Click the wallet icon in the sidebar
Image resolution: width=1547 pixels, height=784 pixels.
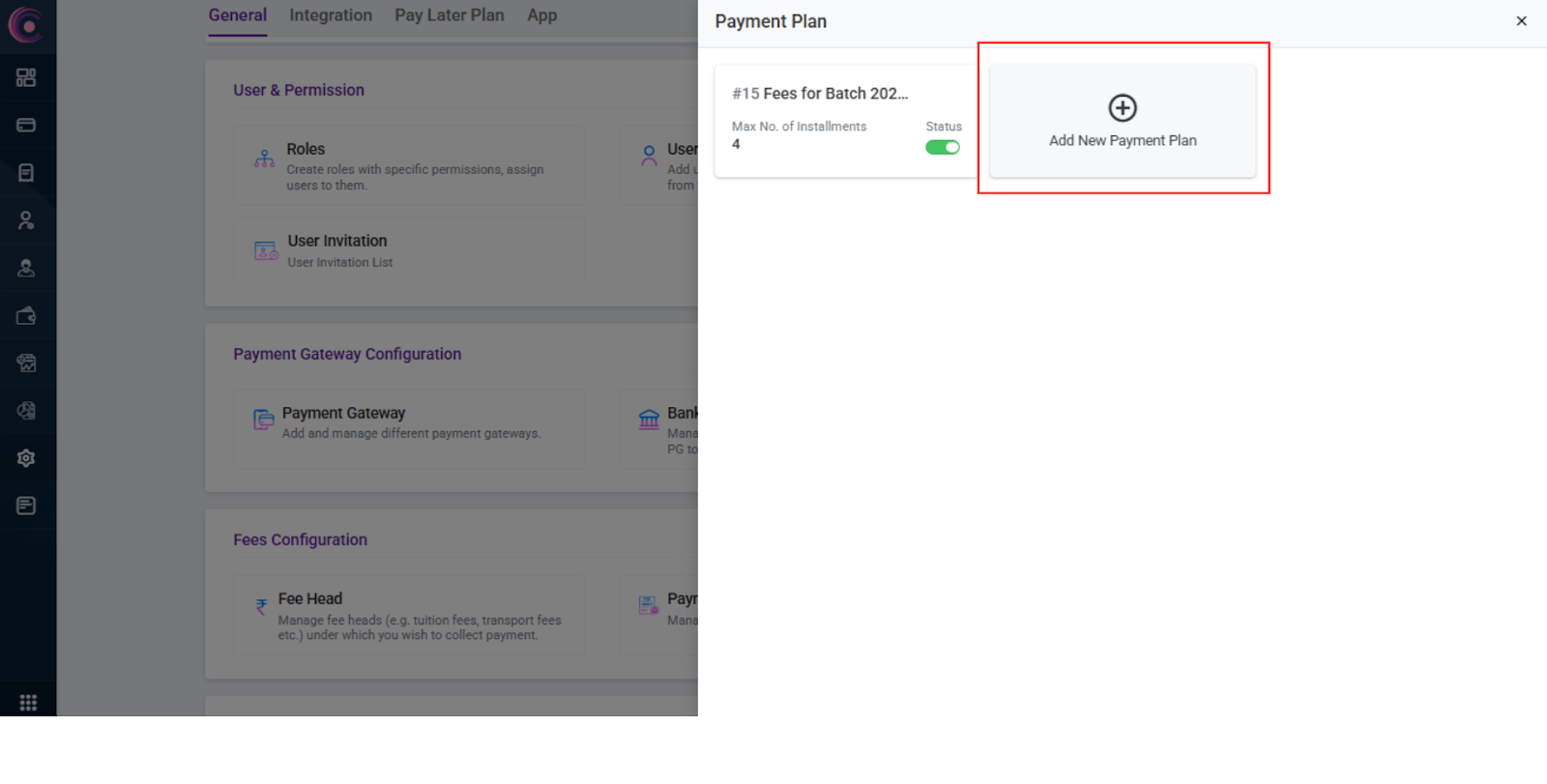[x=26, y=316]
